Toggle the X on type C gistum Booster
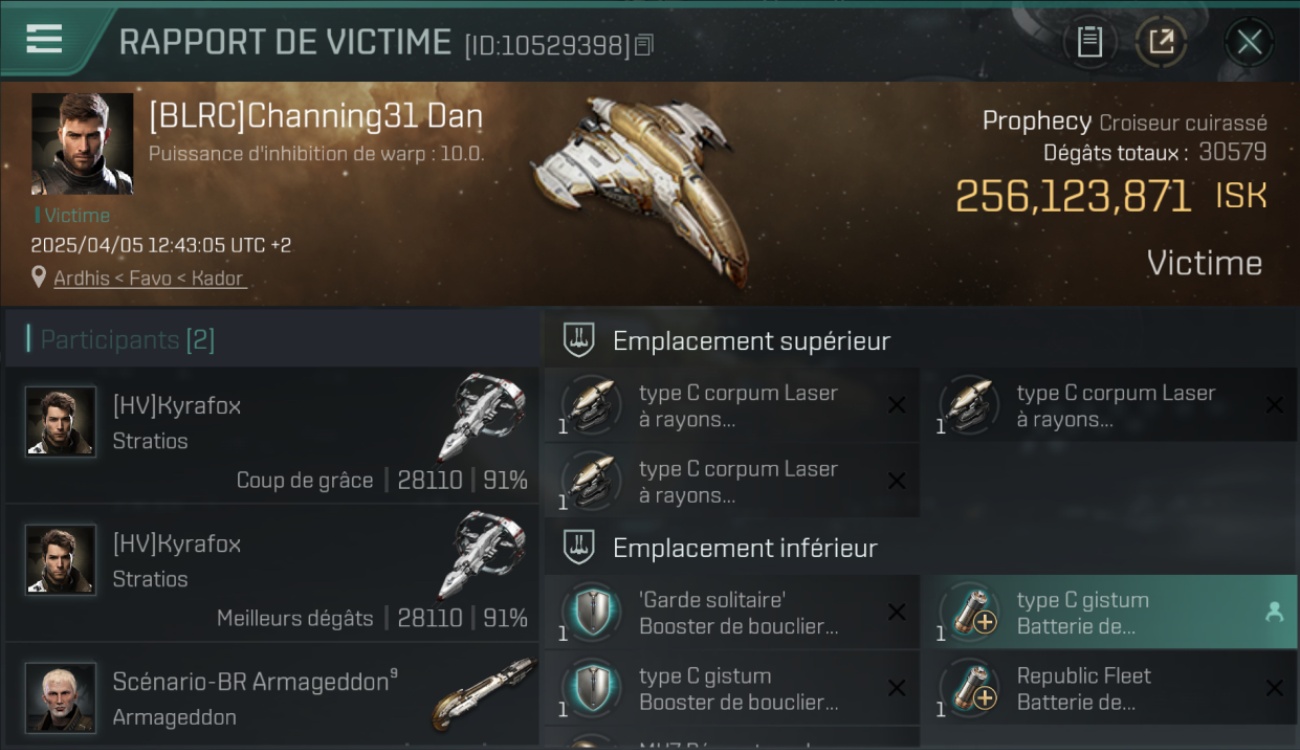Image resolution: width=1300 pixels, height=750 pixels. 897,688
